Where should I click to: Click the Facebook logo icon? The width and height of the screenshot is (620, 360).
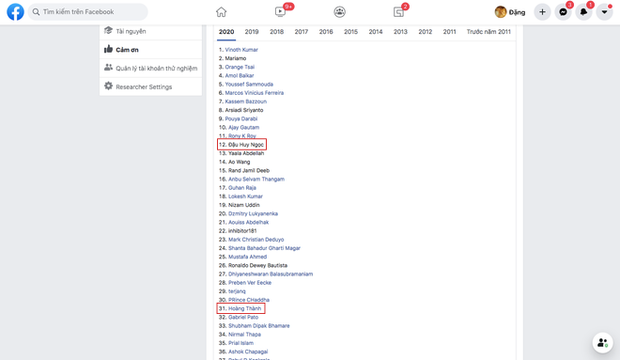(15, 12)
